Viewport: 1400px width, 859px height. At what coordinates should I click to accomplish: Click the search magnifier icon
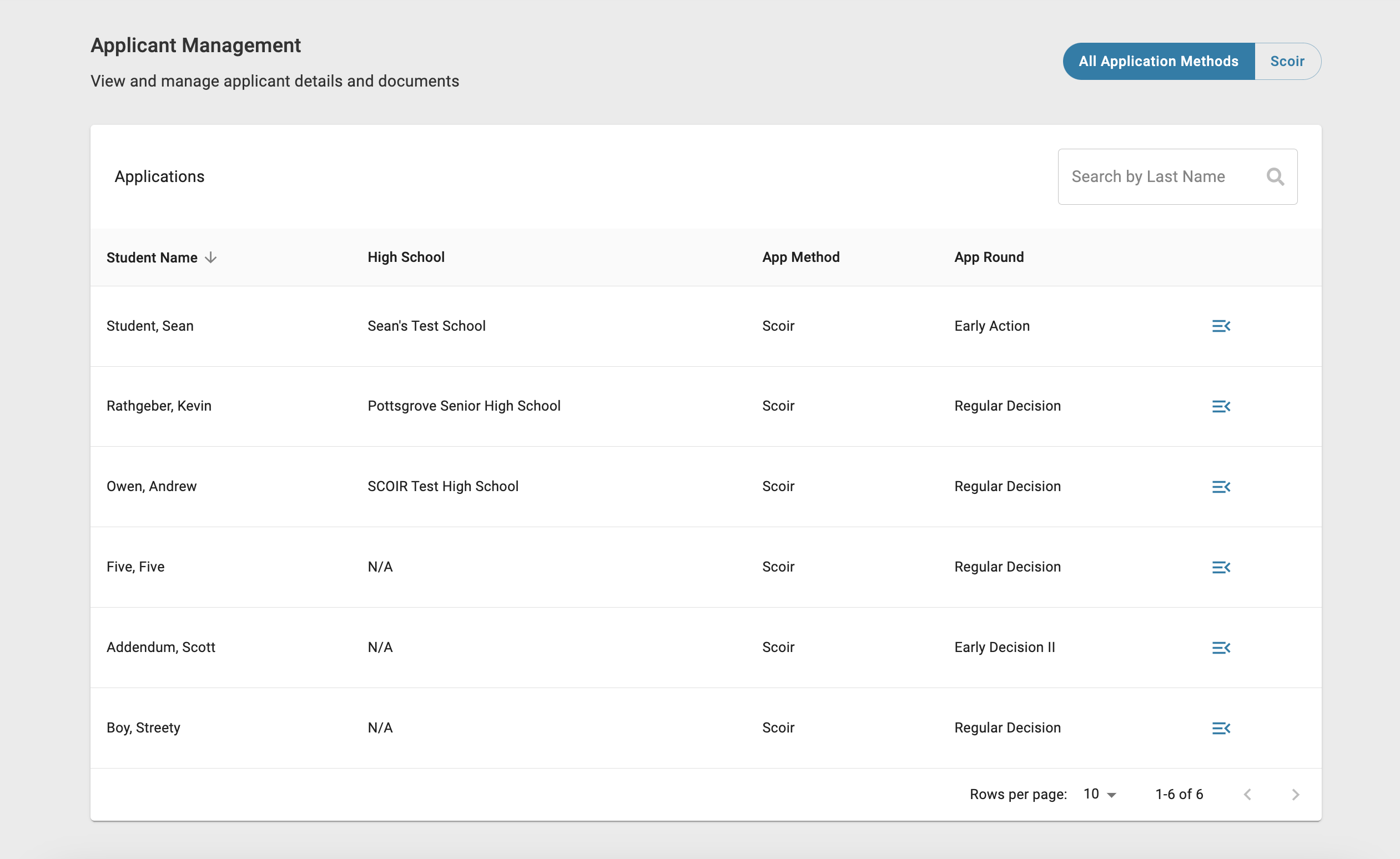1276,176
